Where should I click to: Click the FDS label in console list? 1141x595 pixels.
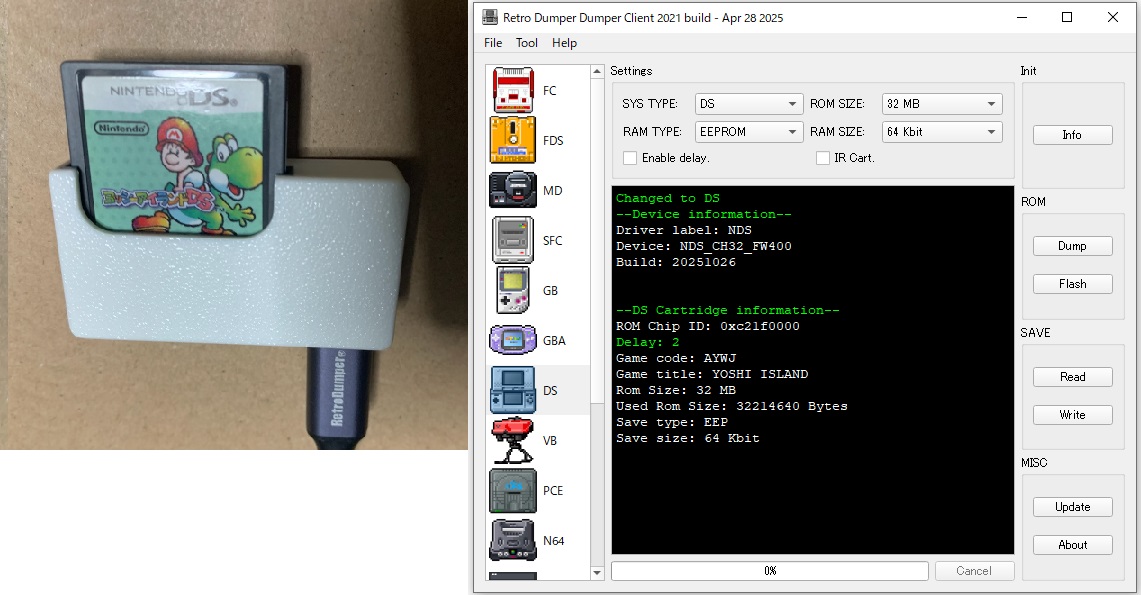(x=553, y=140)
